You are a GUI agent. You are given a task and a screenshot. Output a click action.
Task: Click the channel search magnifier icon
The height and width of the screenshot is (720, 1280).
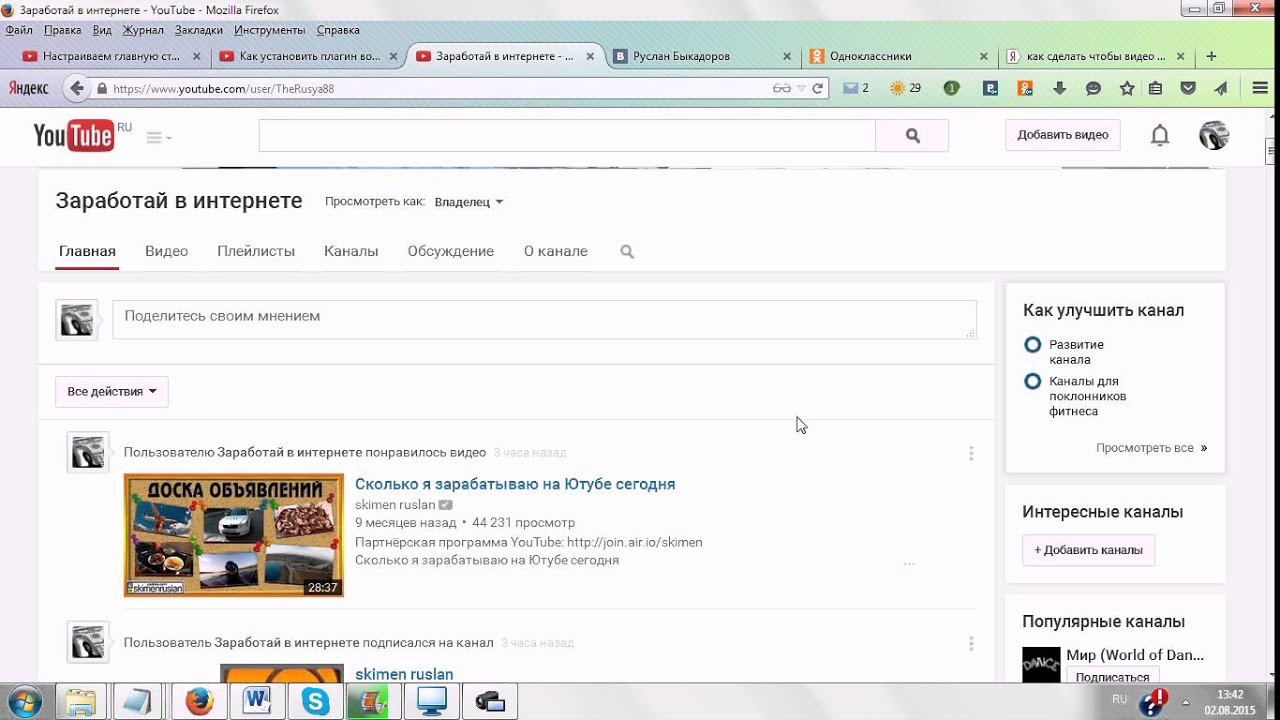pyautogui.click(x=627, y=252)
